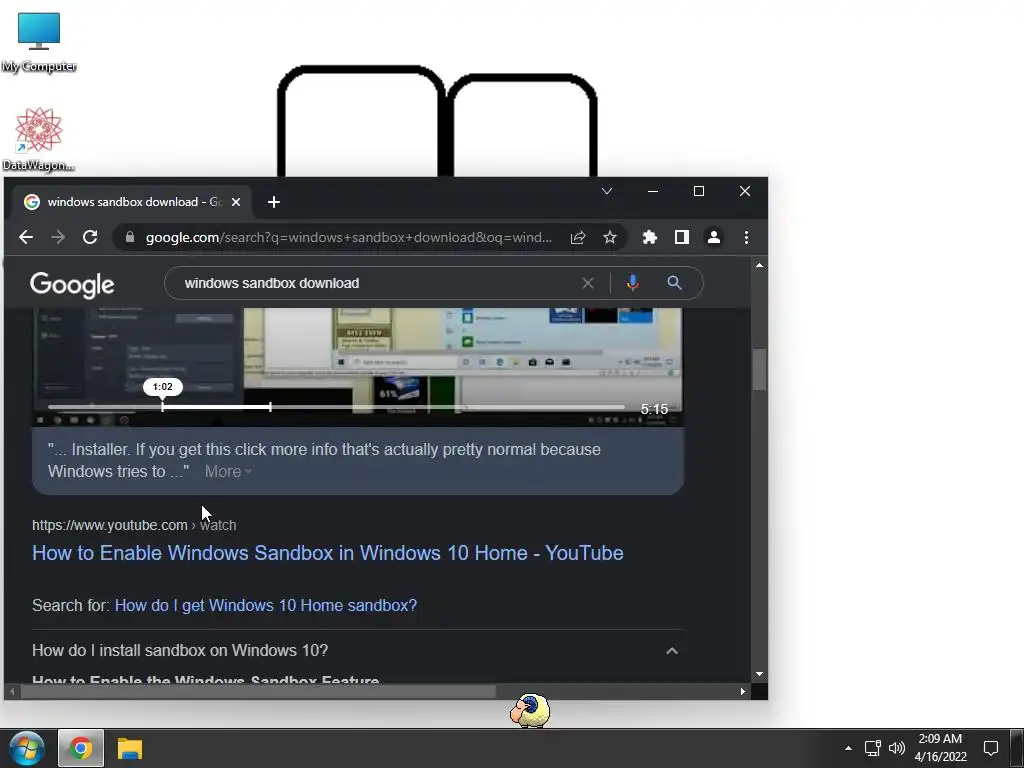Image resolution: width=1024 pixels, height=768 pixels.
Task: Go to Google home via logo
Action: pos(72,285)
